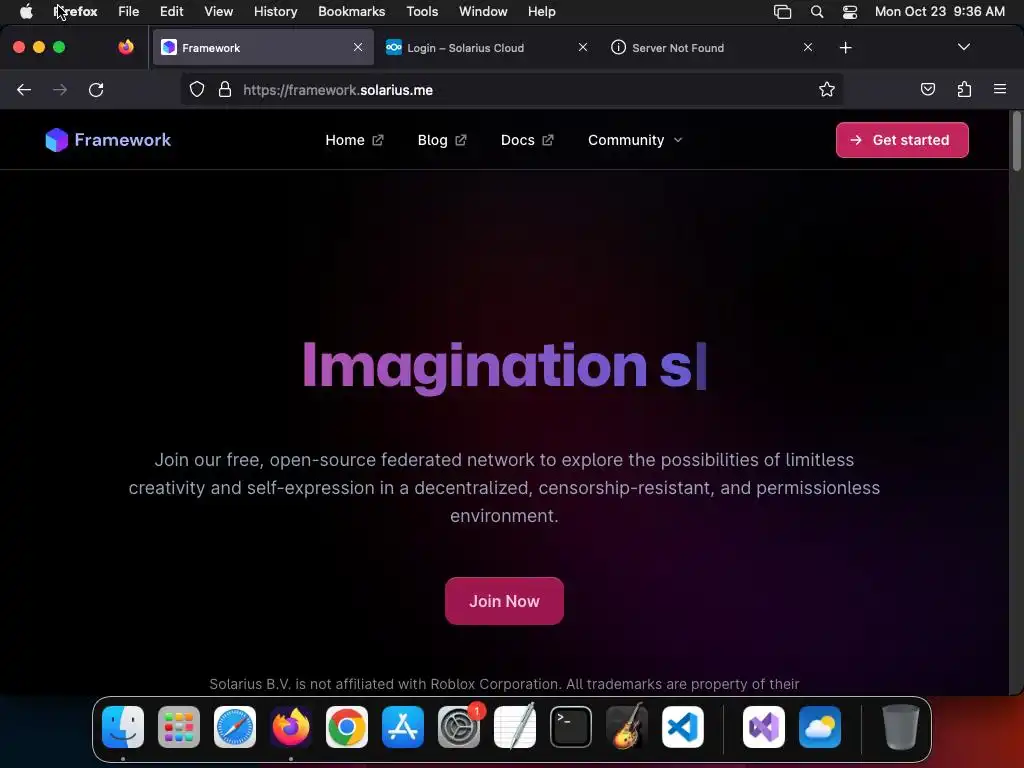The width and height of the screenshot is (1024, 768).
Task: Open Visual Studio from the dock
Action: 764,727
